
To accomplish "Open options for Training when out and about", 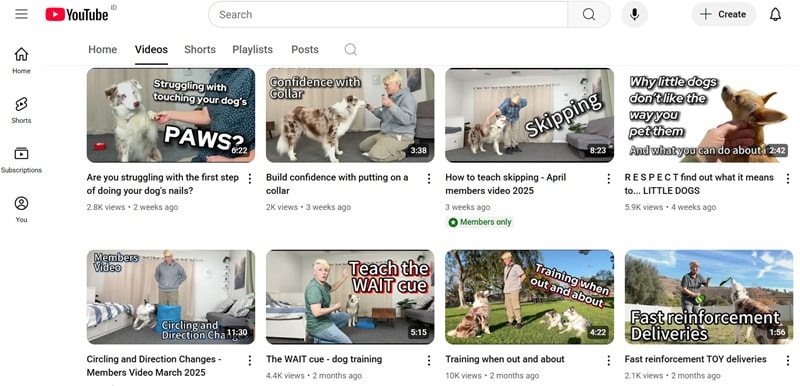I will (608, 361).
